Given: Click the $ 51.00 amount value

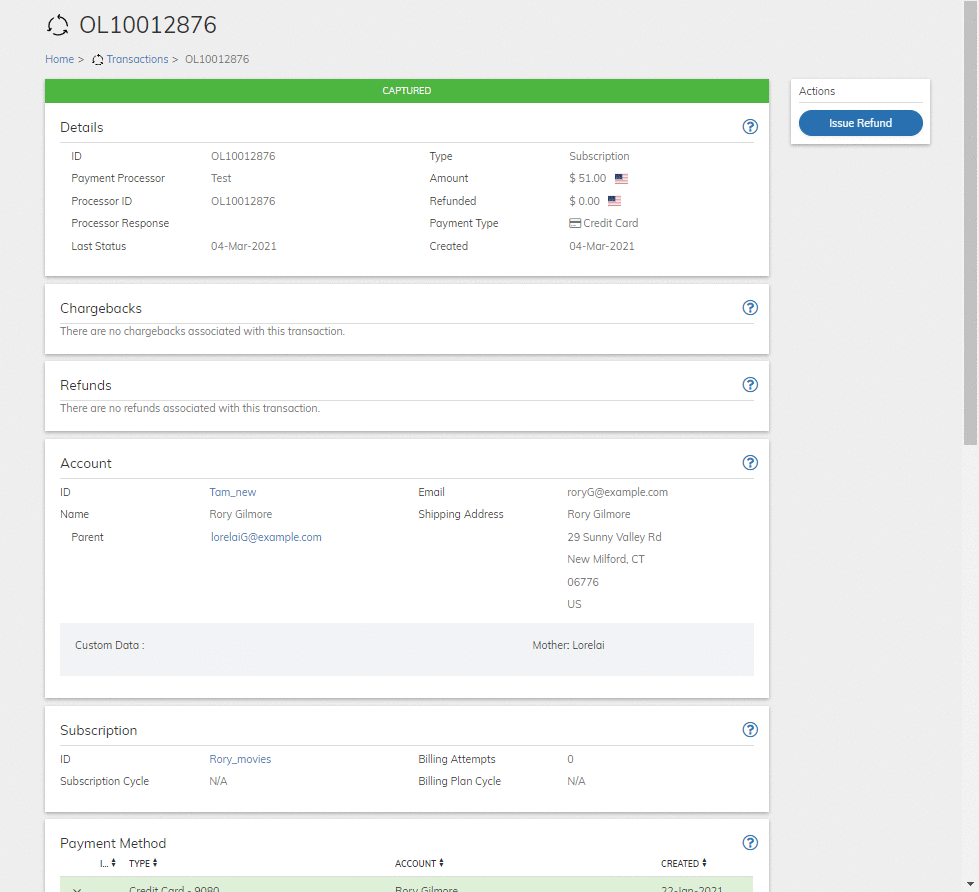Looking at the screenshot, I should point(588,179).
